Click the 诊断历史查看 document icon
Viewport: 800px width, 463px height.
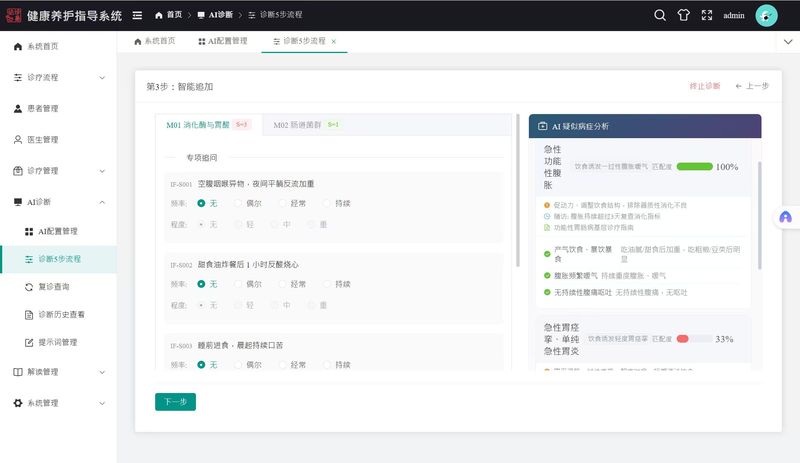[x=29, y=315]
